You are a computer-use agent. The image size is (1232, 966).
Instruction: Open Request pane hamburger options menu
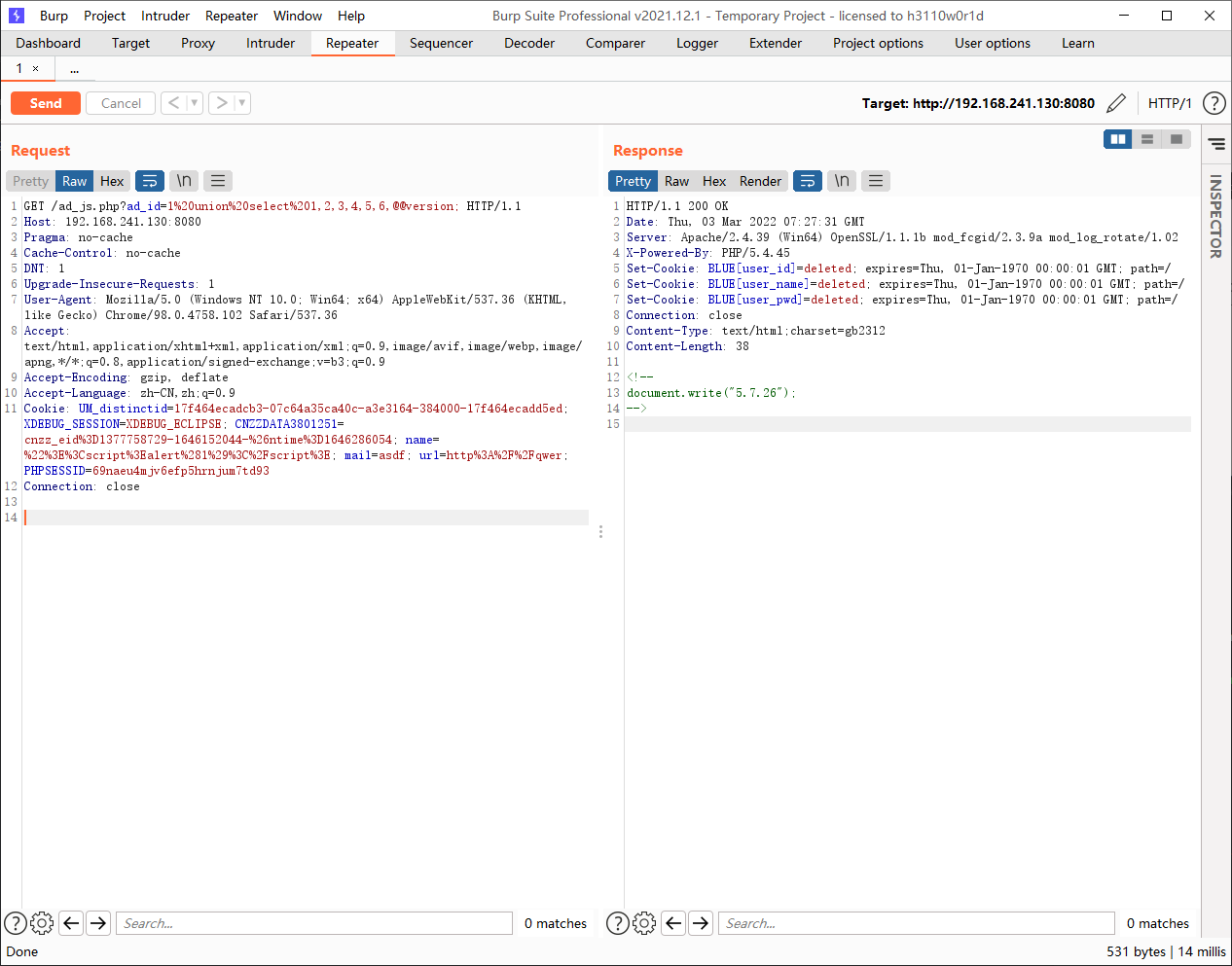click(x=218, y=181)
